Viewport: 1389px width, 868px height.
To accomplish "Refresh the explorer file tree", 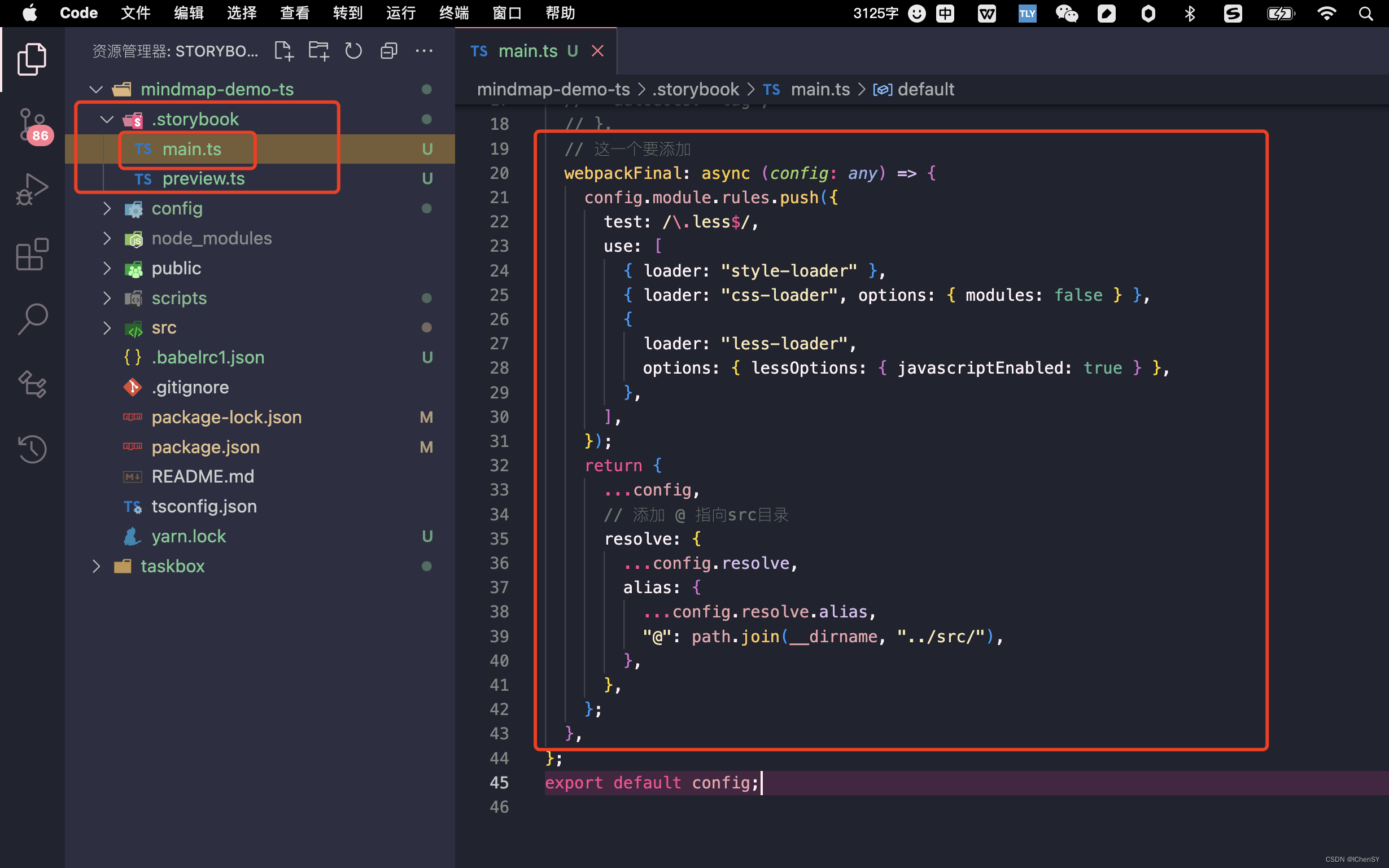I will [353, 51].
